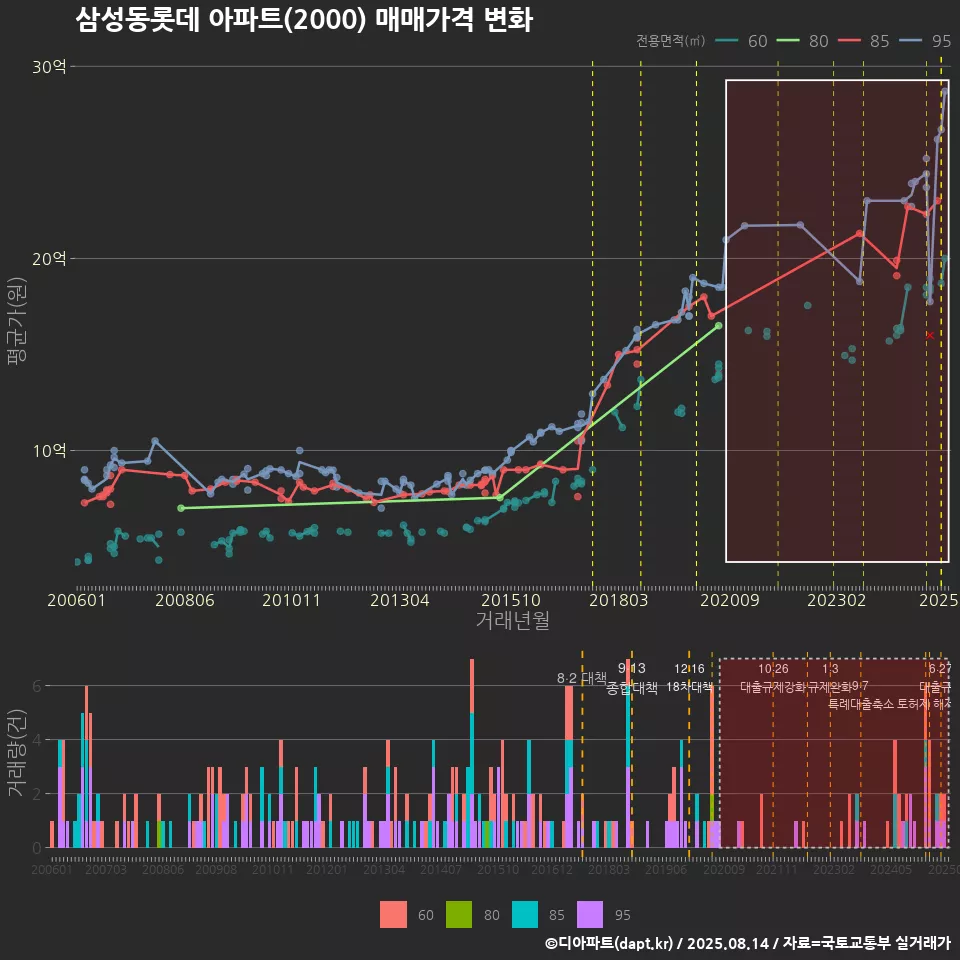
Task: Click the 9·13 종합대책 policy annotation
Action: [x=632, y=678]
